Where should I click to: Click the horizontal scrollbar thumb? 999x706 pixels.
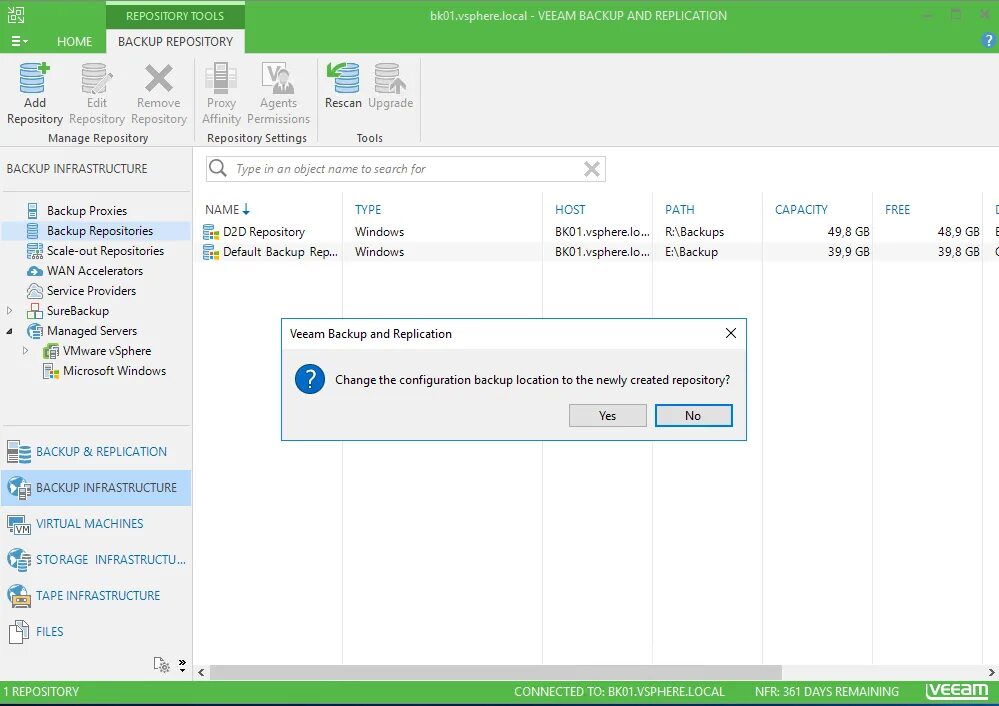pyautogui.click(x=496, y=672)
